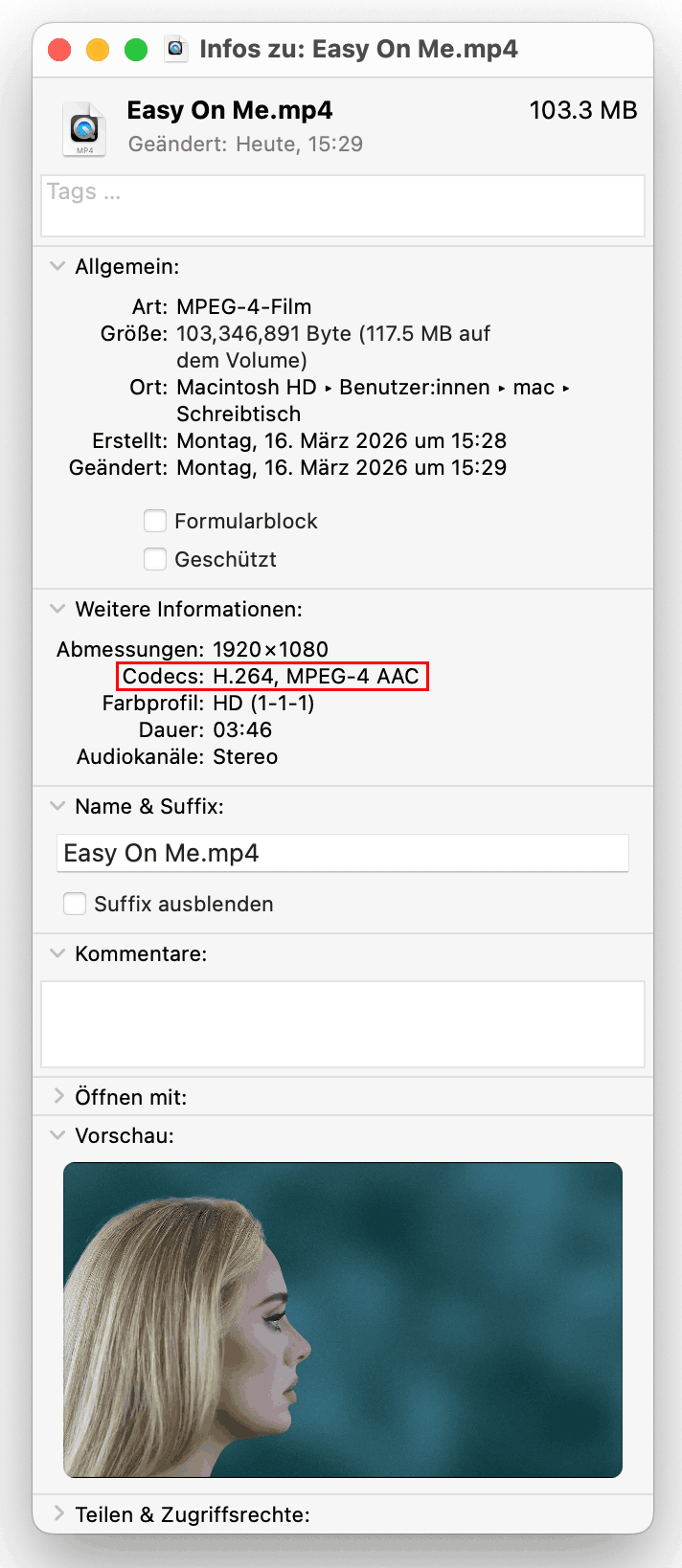Tick the Geschützt checkbox
This screenshot has height=1568, width=682.
tap(155, 559)
